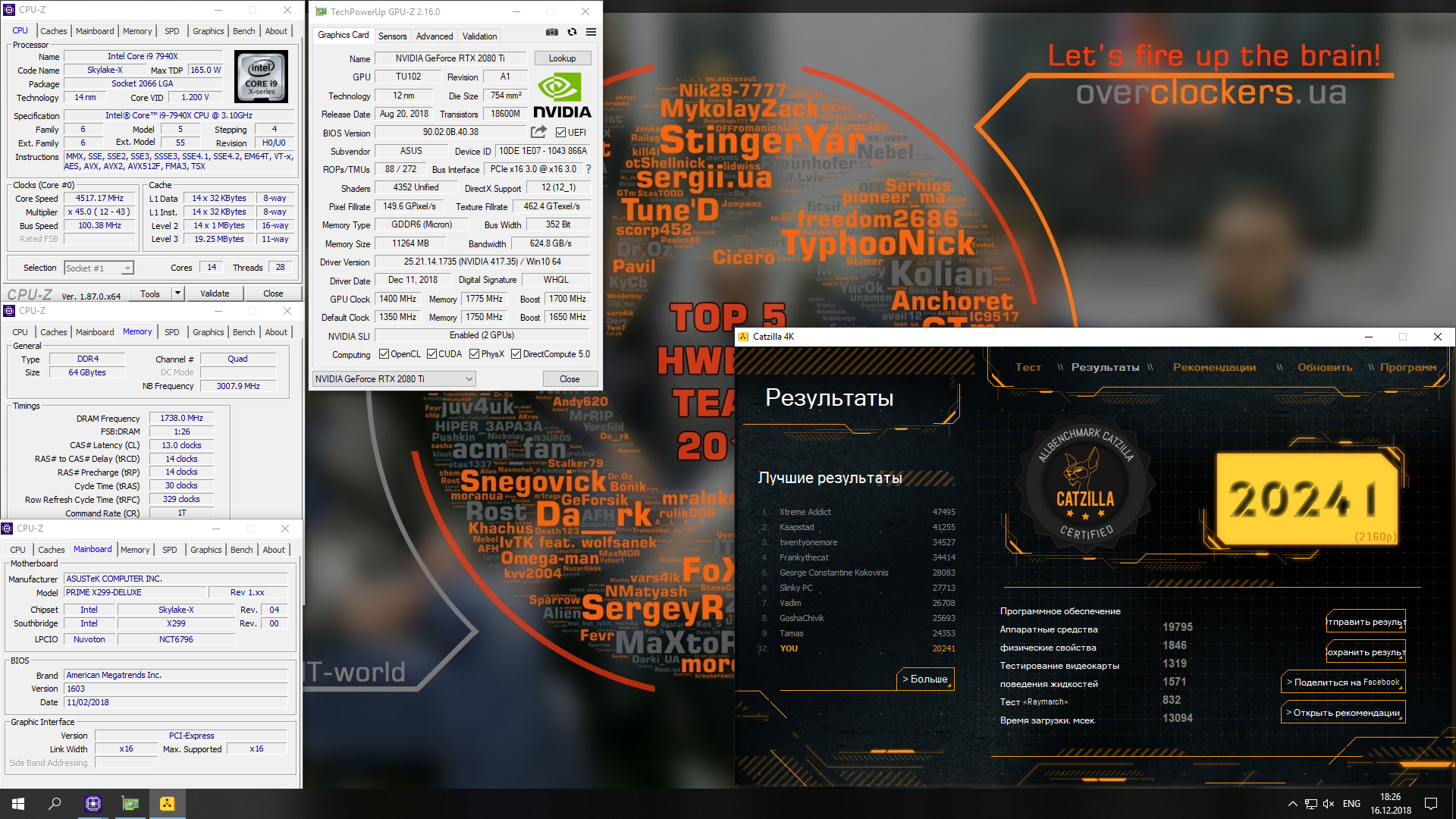Click the Lookup button in GPU-Z
The width and height of the screenshot is (1456, 819).
click(x=562, y=58)
